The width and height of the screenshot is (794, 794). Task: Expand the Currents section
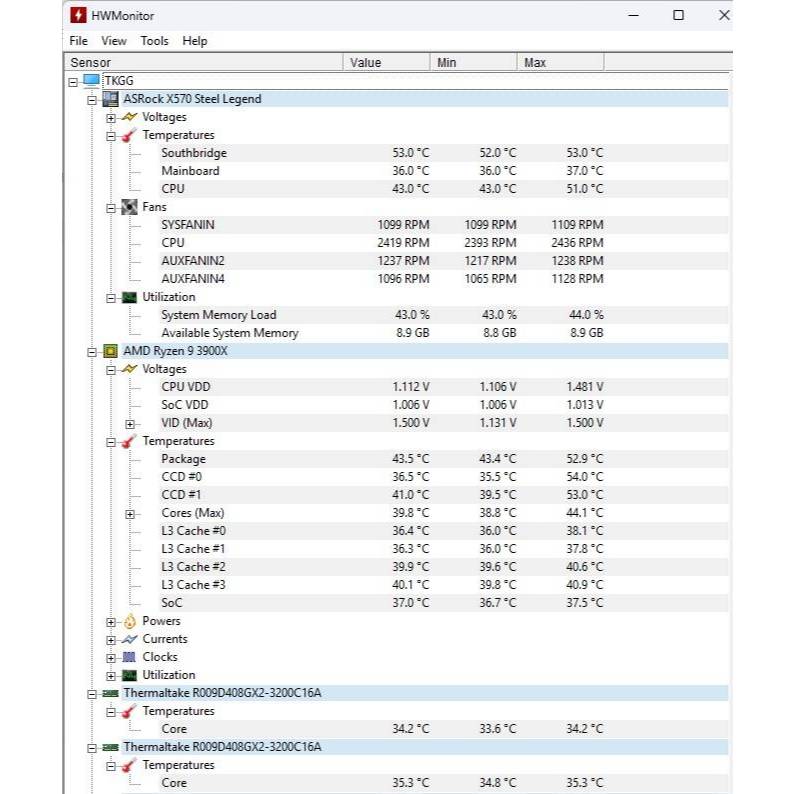pos(111,639)
